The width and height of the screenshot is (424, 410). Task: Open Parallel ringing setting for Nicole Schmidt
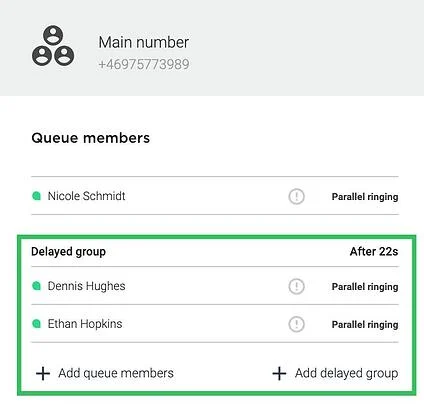click(x=365, y=197)
